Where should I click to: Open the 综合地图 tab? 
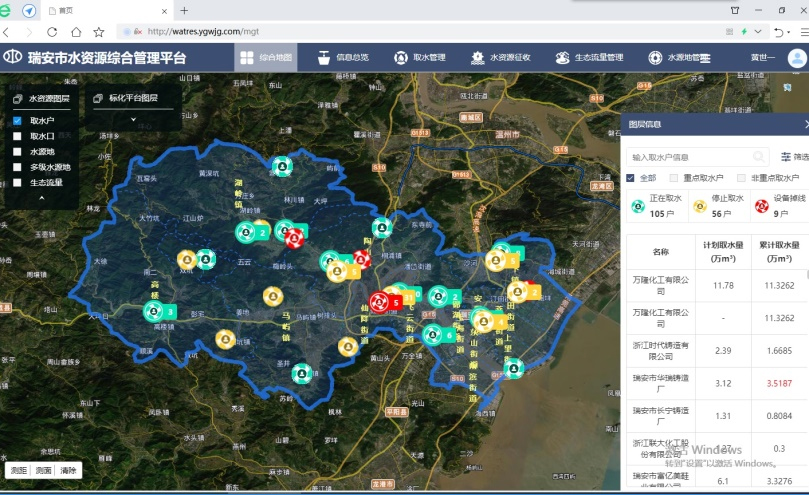click(266, 57)
